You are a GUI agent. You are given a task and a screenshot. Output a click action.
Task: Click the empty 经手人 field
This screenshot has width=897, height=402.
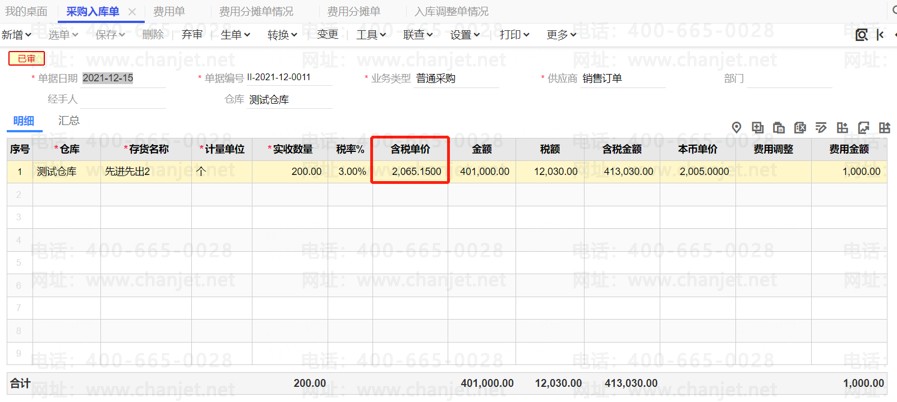point(124,99)
